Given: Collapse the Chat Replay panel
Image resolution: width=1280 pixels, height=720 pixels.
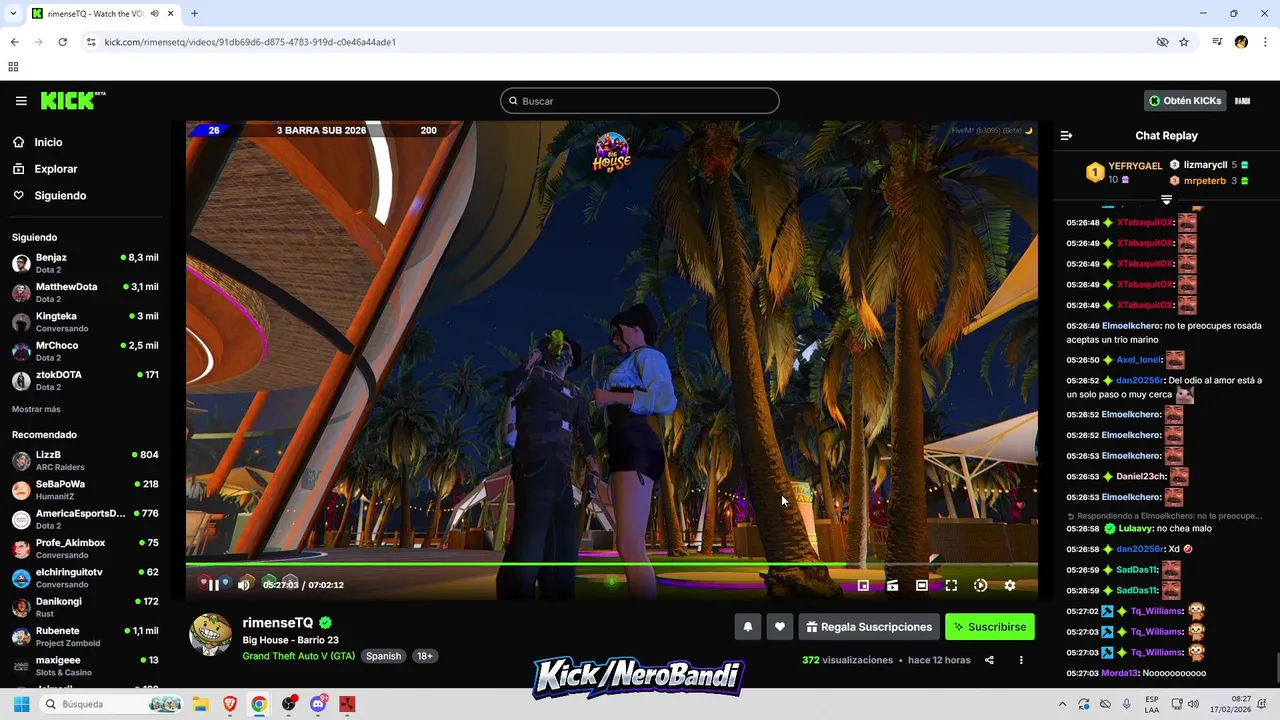Looking at the screenshot, I should [x=1066, y=136].
